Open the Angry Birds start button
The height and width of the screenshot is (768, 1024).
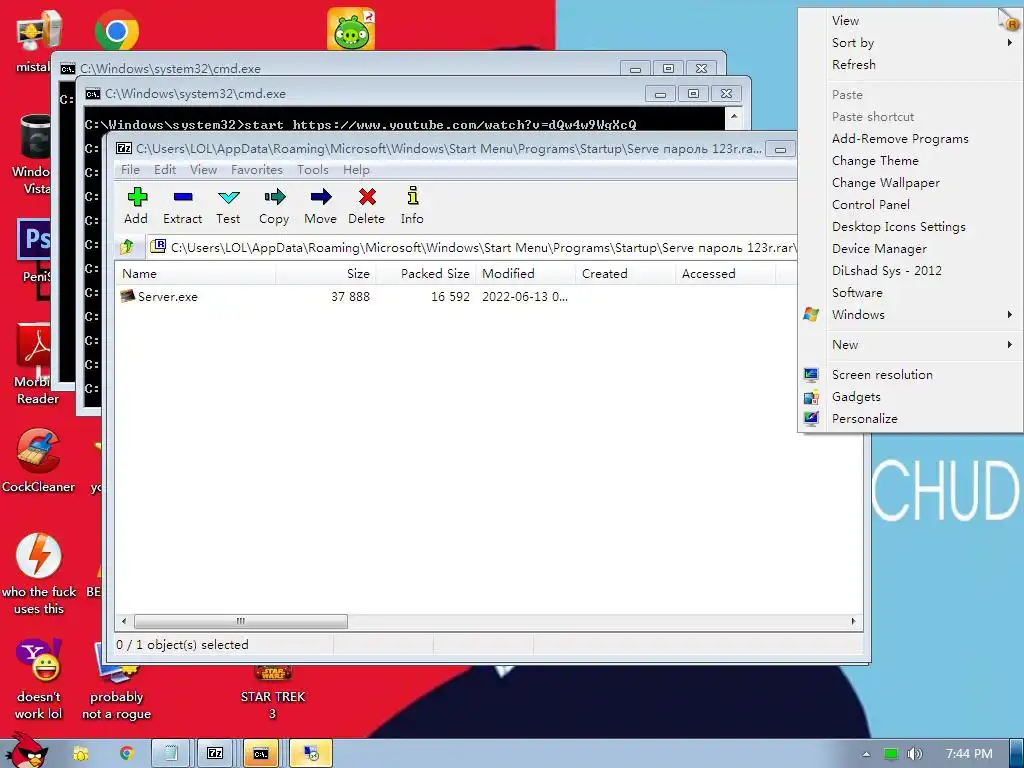pos(27,751)
